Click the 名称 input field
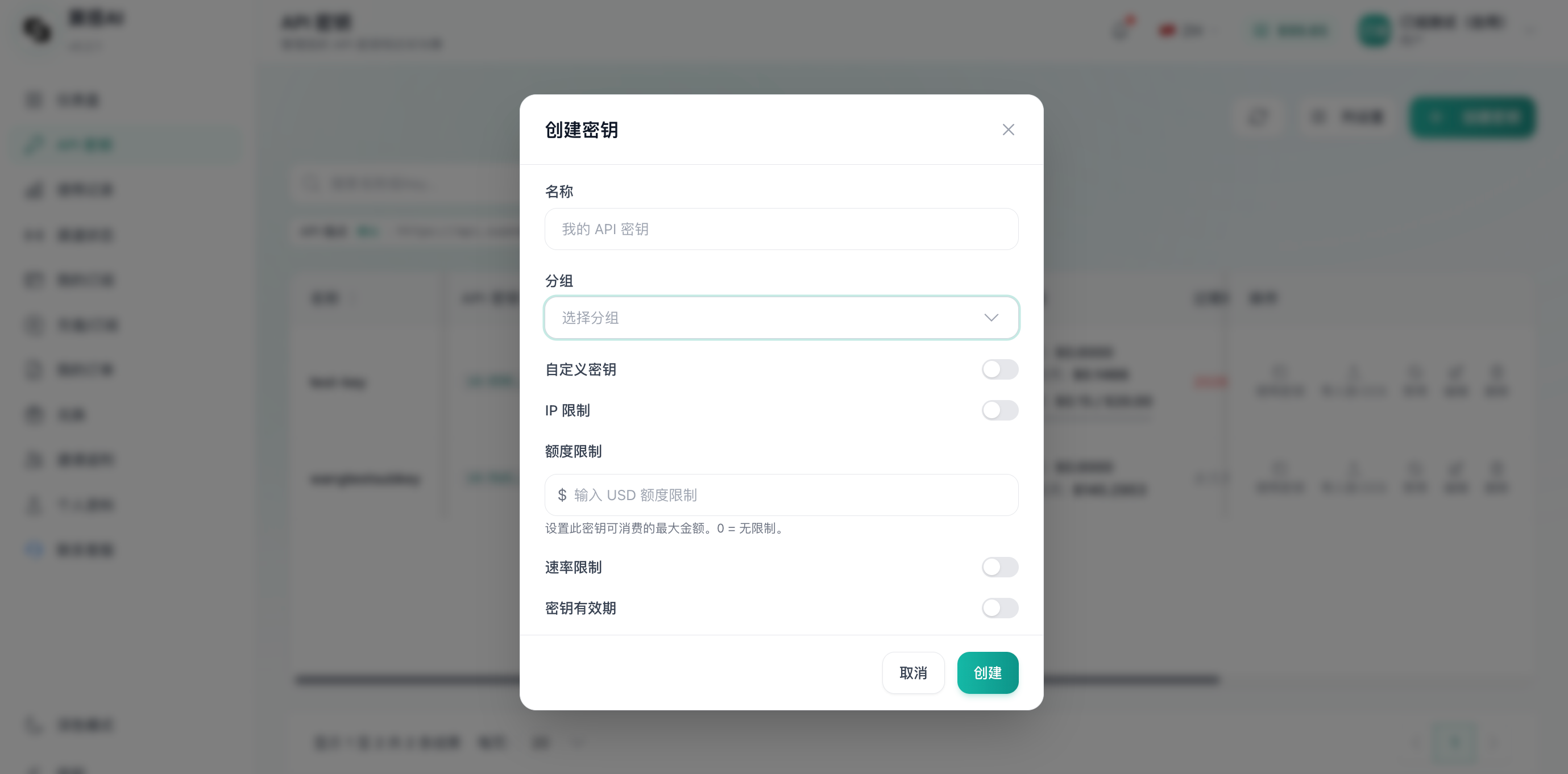Image resolution: width=1568 pixels, height=774 pixels. (x=781, y=229)
